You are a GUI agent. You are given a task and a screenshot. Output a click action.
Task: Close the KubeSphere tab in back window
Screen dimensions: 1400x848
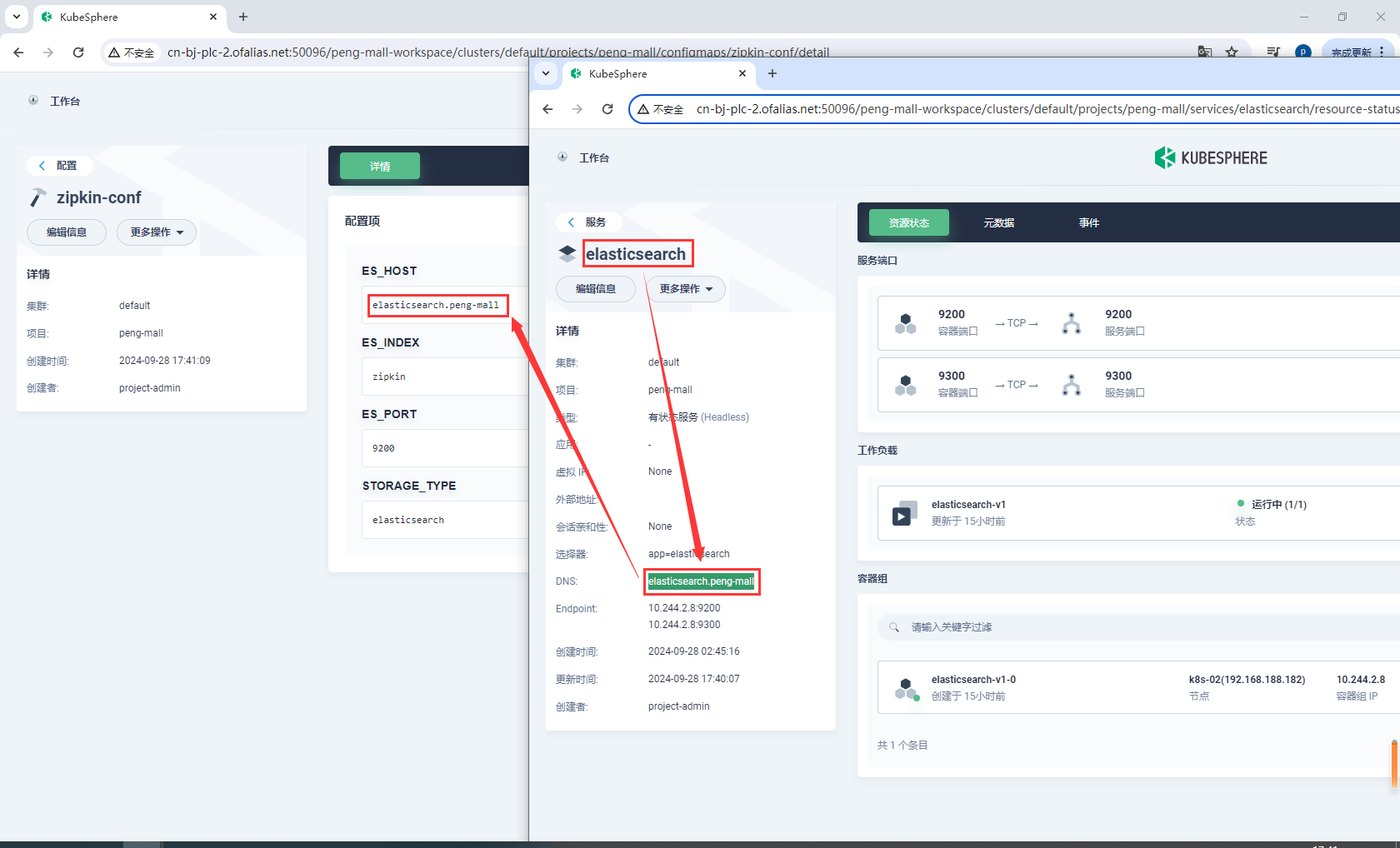[213, 17]
